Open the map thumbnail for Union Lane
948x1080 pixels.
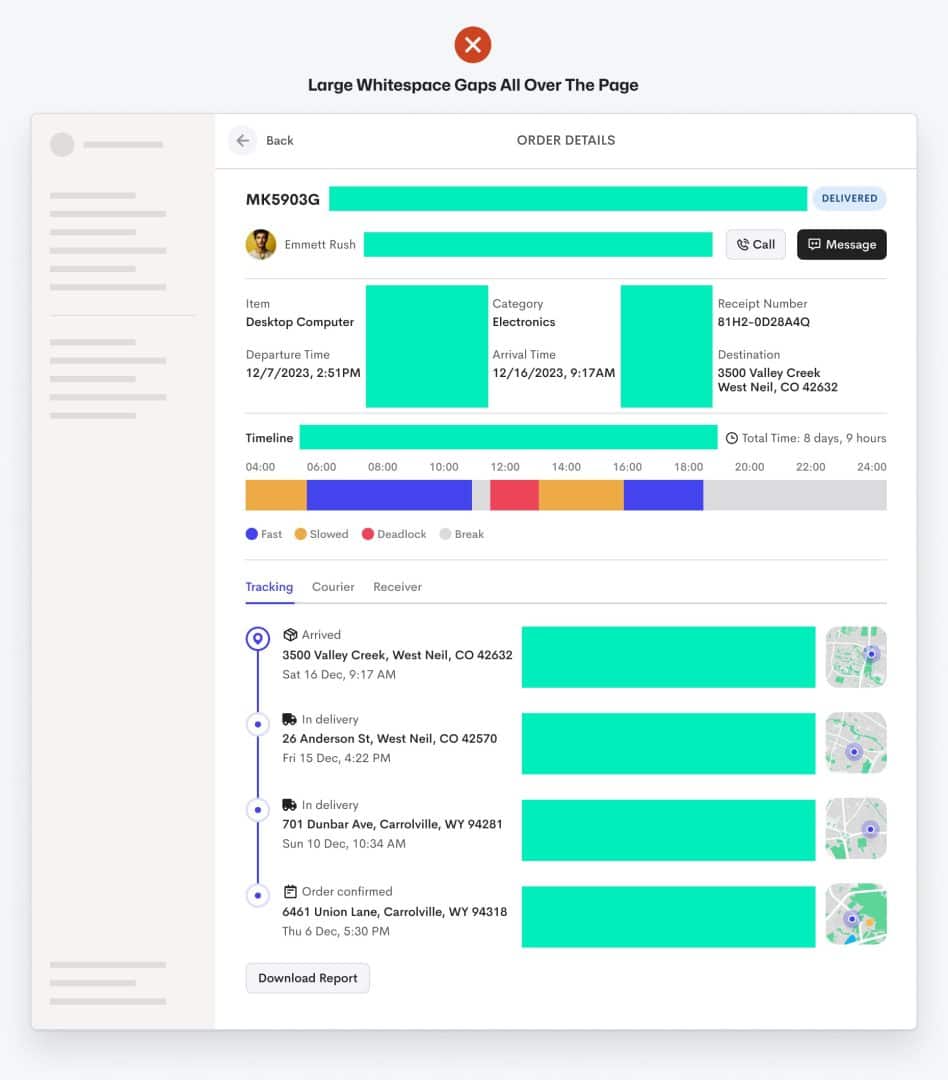pos(856,914)
